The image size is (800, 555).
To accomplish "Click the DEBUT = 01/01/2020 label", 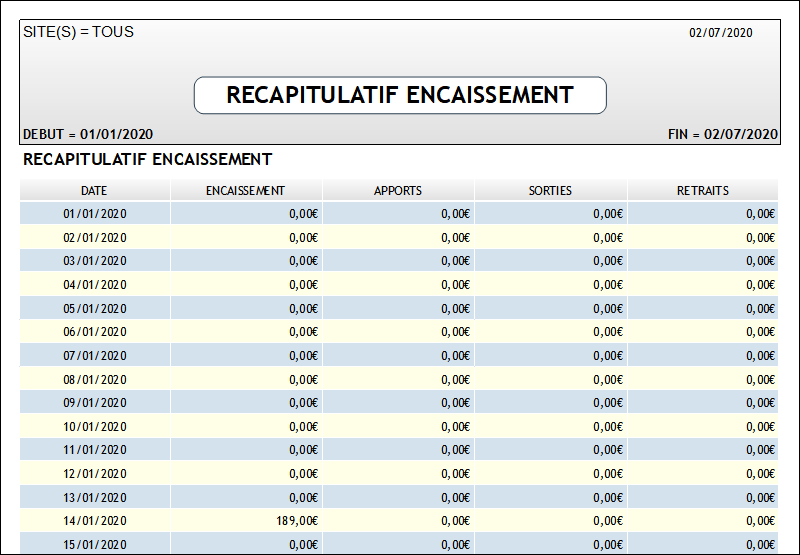I will pyautogui.click(x=87, y=134).
